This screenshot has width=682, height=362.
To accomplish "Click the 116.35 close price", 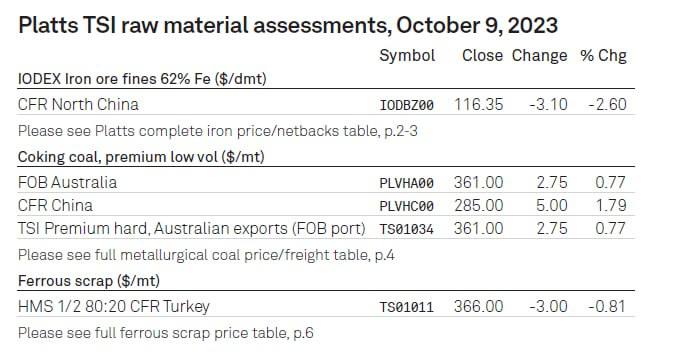I will point(479,104).
